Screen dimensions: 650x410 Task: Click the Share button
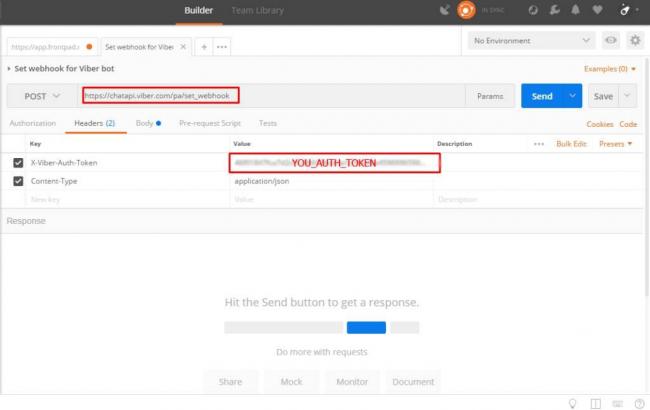pyautogui.click(x=230, y=381)
